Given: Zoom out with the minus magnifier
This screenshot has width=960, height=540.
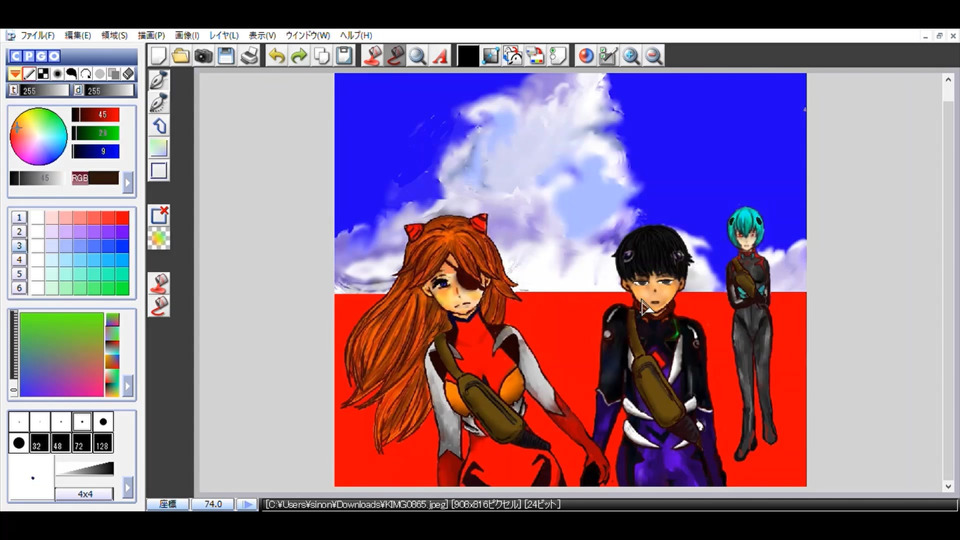Looking at the screenshot, I should 654,56.
